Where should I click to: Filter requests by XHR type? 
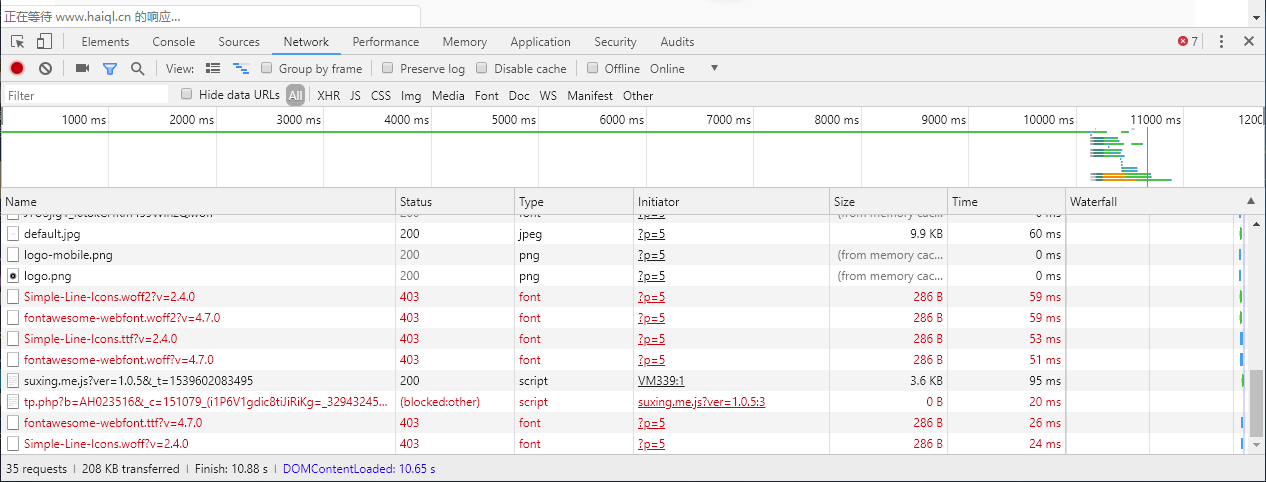coord(328,96)
